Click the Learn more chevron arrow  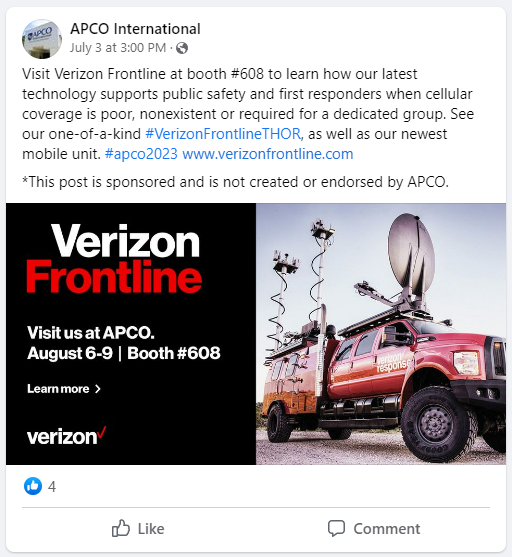[98, 389]
